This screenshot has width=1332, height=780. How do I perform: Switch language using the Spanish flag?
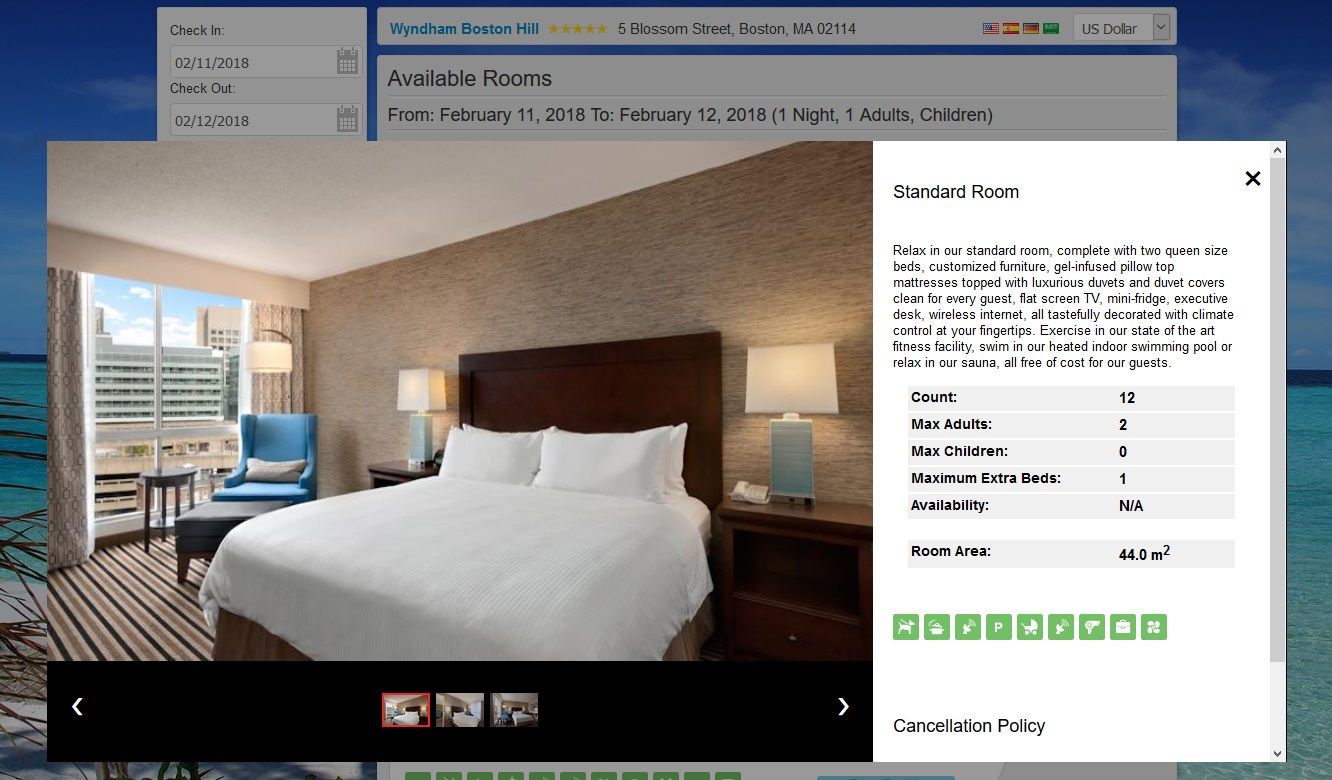[x=1011, y=29]
